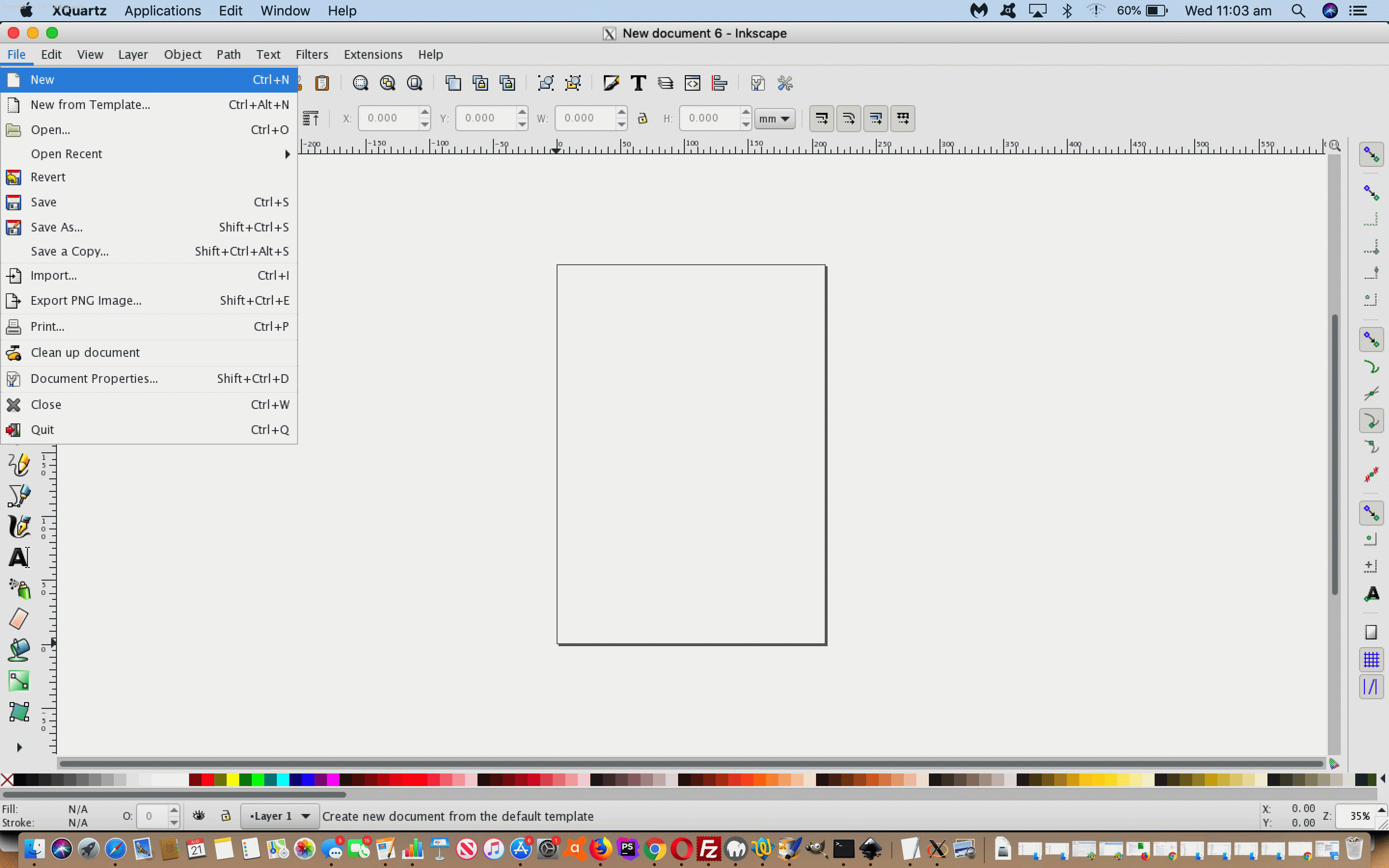Open the mm units dropdown
The image size is (1389, 868).
click(774, 119)
